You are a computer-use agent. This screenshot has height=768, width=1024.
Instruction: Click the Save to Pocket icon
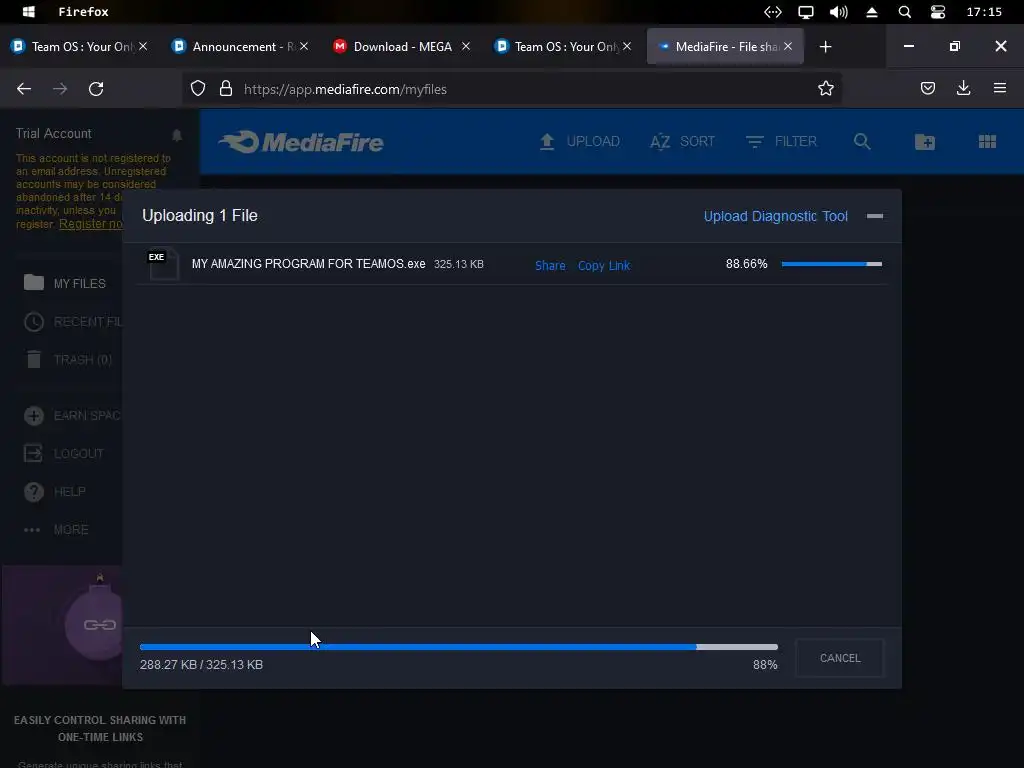point(928,88)
